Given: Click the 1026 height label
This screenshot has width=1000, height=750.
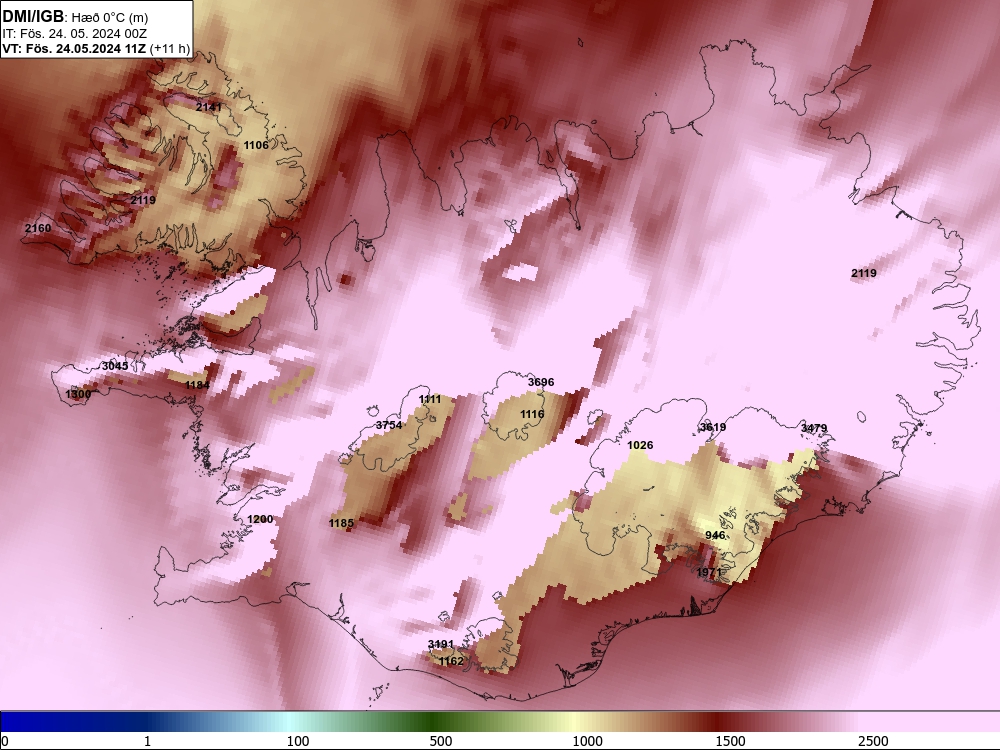Looking at the screenshot, I should [x=640, y=445].
